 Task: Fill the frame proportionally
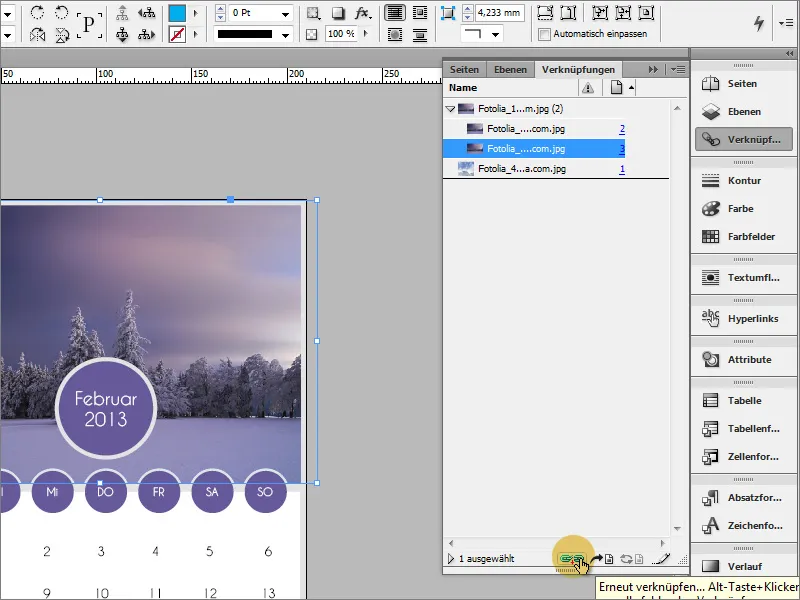click(545, 12)
